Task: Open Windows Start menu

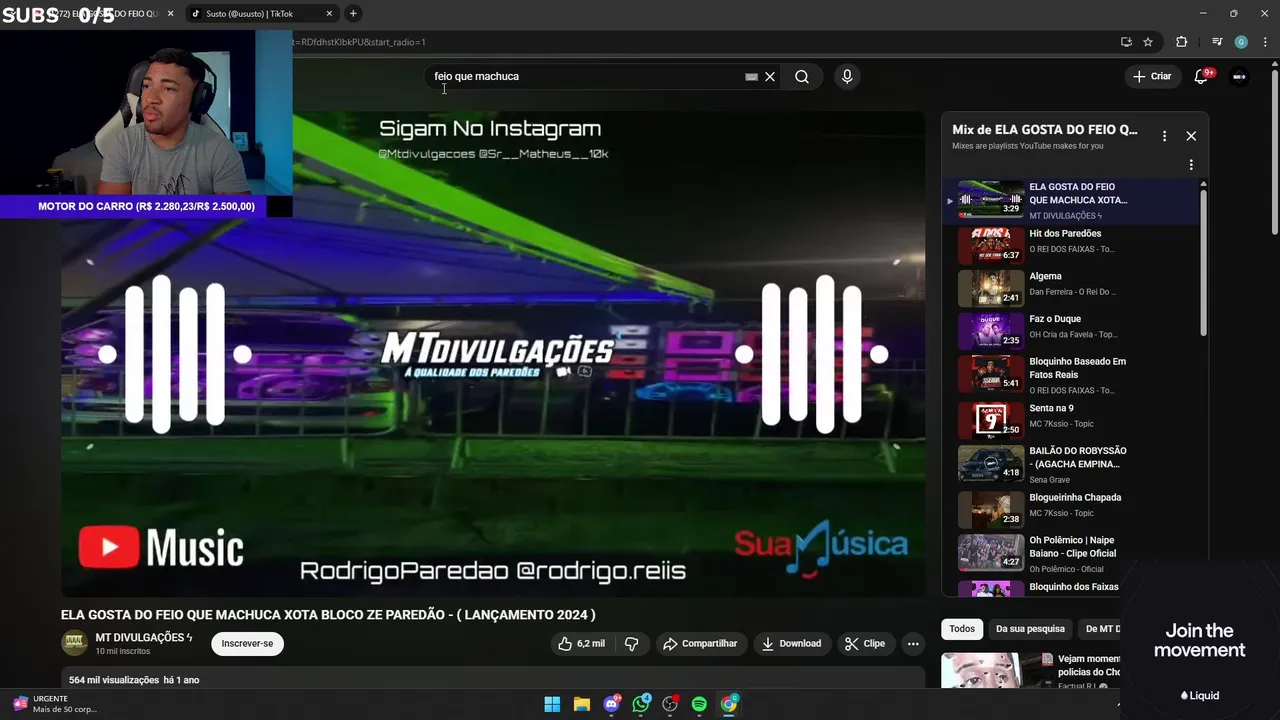Action: [552, 704]
